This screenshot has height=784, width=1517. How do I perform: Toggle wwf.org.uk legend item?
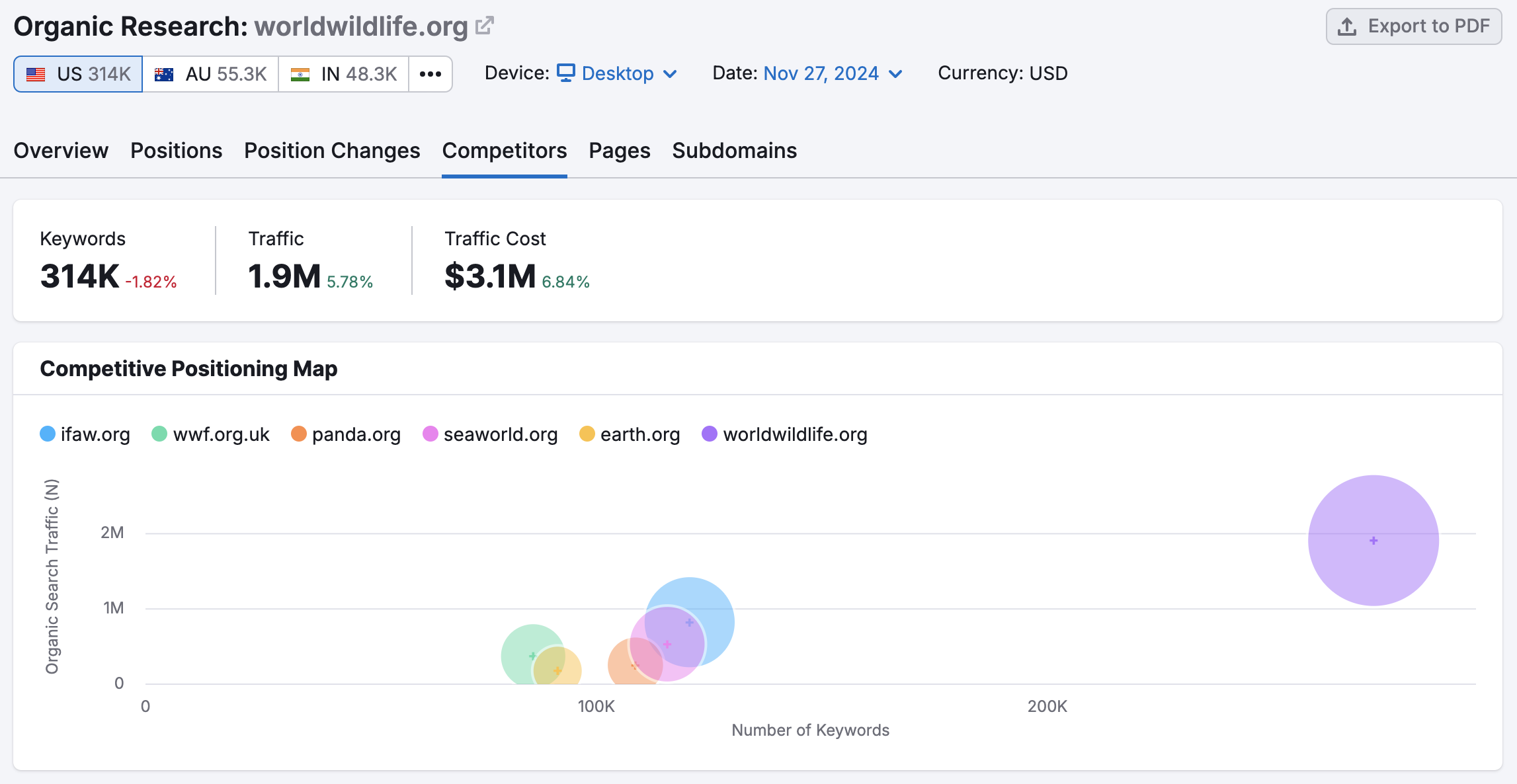pos(211,434)
